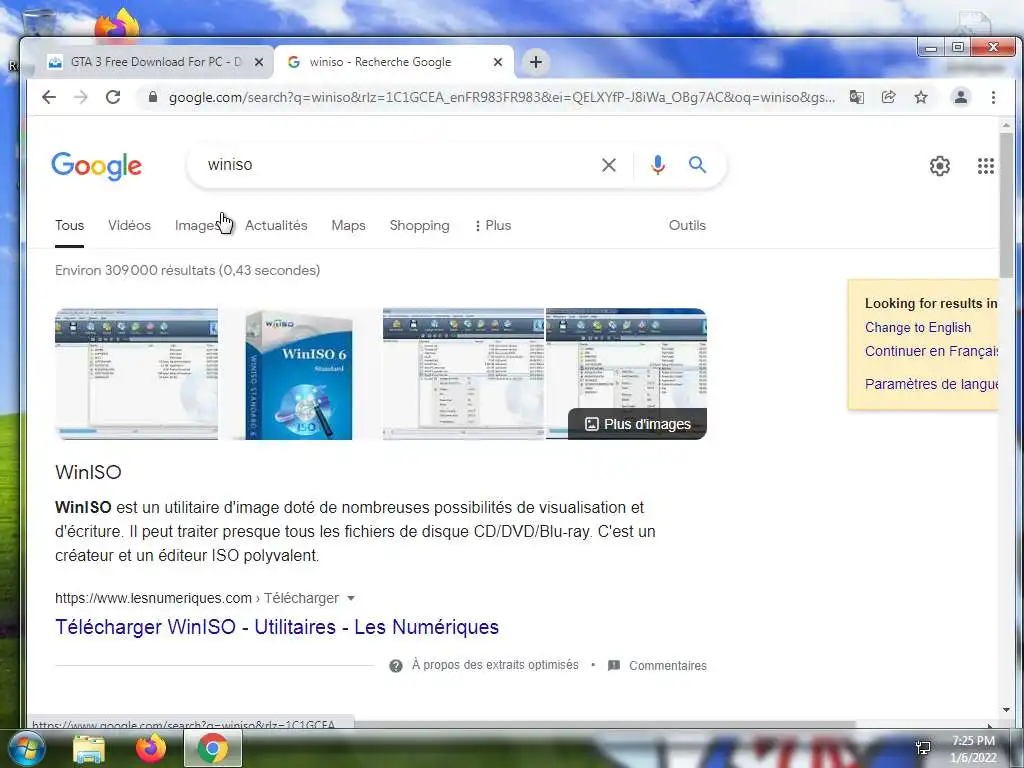Switch to Images results
The image size is (1024, 768).
coord(197,225)
